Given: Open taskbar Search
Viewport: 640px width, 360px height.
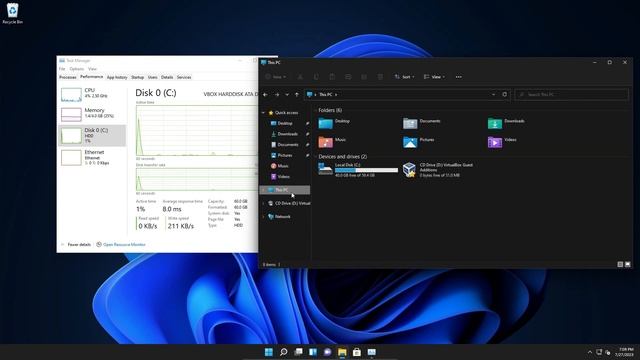Looking at the screenshot, I should pyautogui.click(x=283, y=352).
